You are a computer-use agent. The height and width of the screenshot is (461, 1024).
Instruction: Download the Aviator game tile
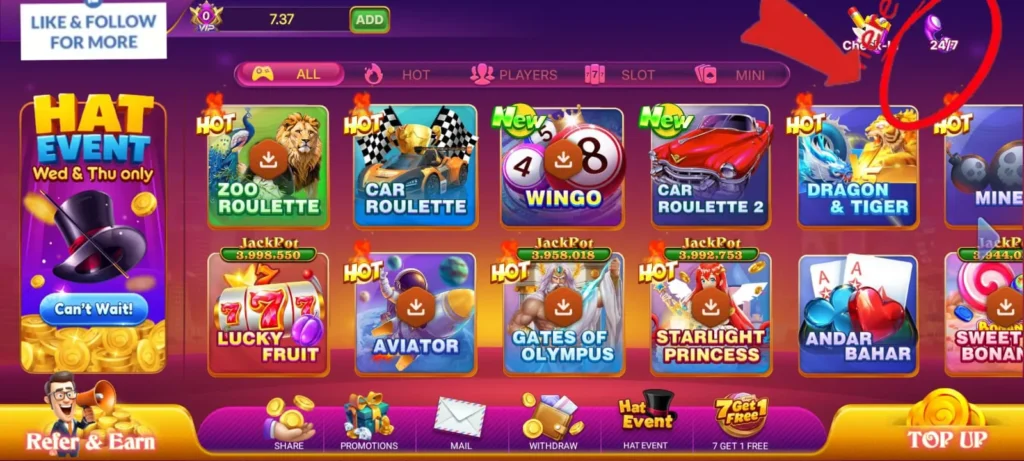416,313
